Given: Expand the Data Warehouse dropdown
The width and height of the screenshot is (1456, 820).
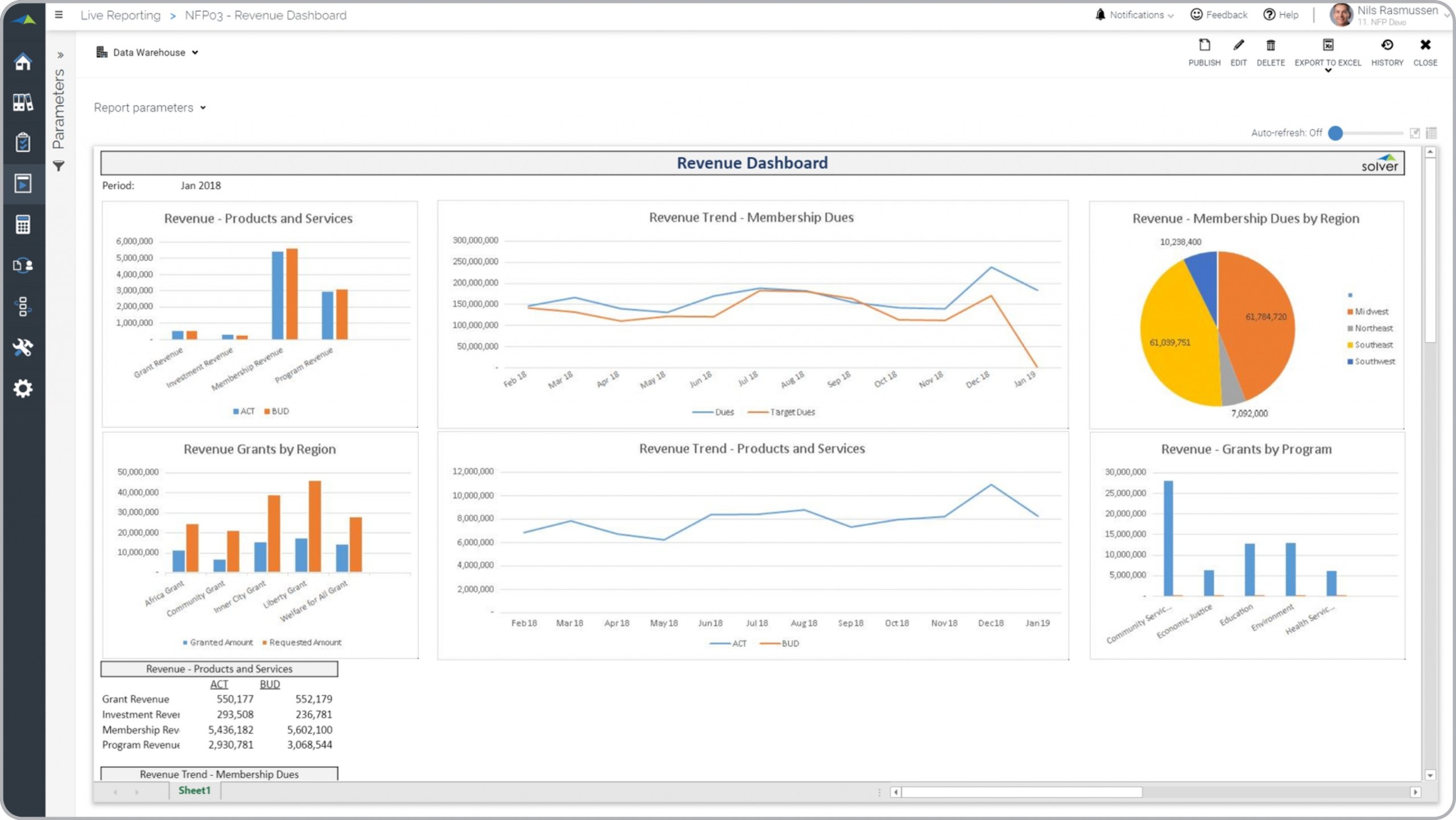Looking at the screenshot, I should click(x=148, y=52).
